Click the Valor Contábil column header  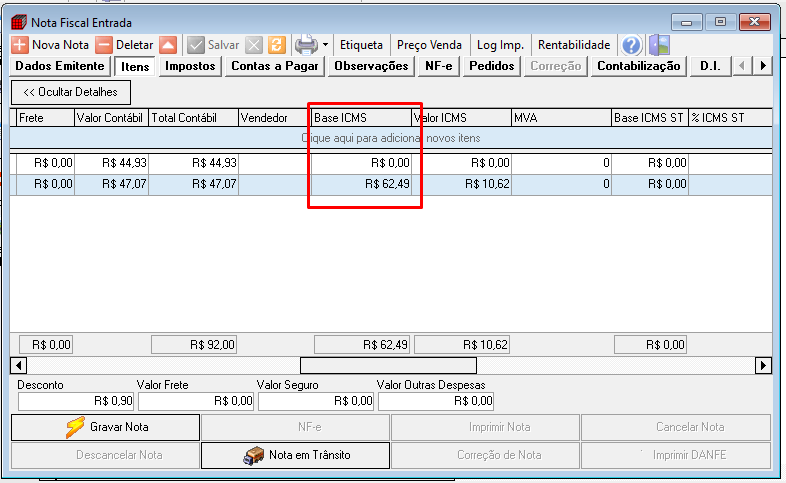111,118
